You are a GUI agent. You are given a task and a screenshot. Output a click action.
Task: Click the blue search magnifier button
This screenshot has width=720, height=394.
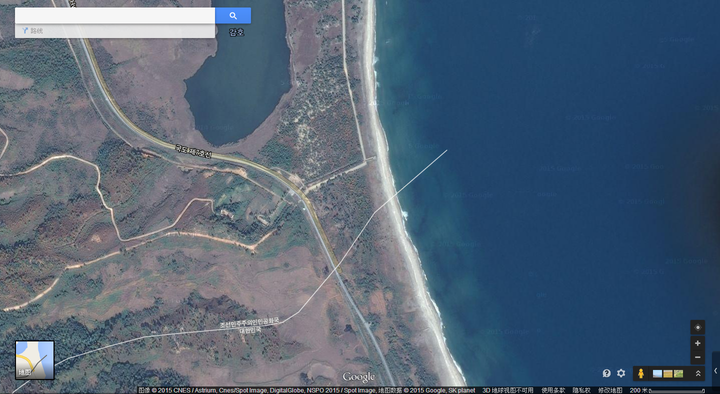click(233, 16)
